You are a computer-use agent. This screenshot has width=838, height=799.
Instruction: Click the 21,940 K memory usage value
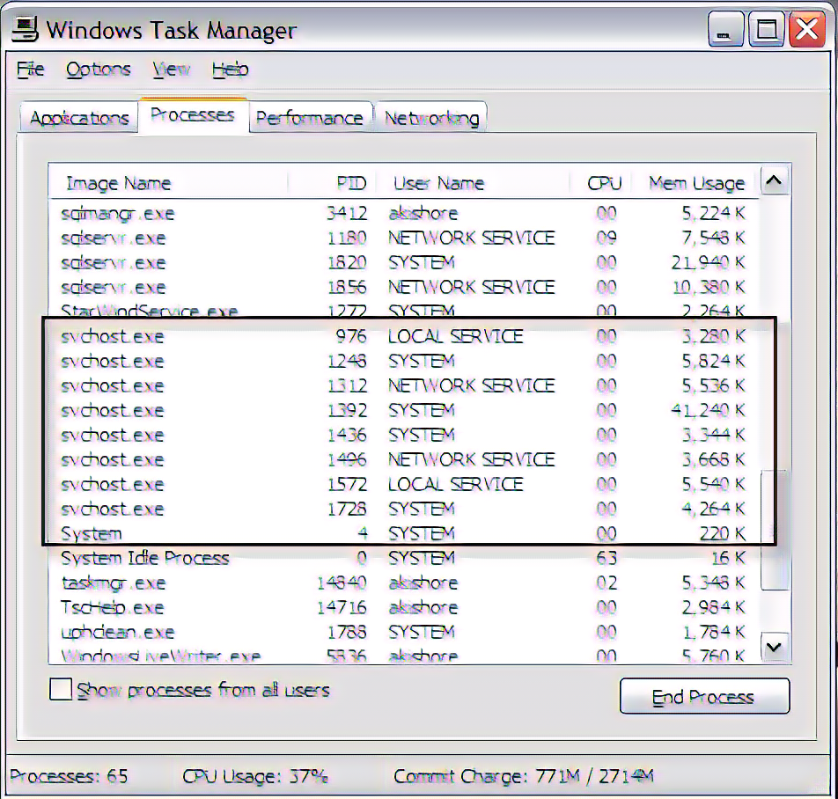(708, 262)
